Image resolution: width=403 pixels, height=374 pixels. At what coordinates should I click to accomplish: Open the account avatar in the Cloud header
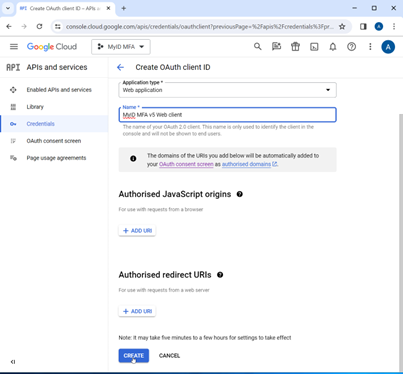pyautogui.click(x=388, y=47)
